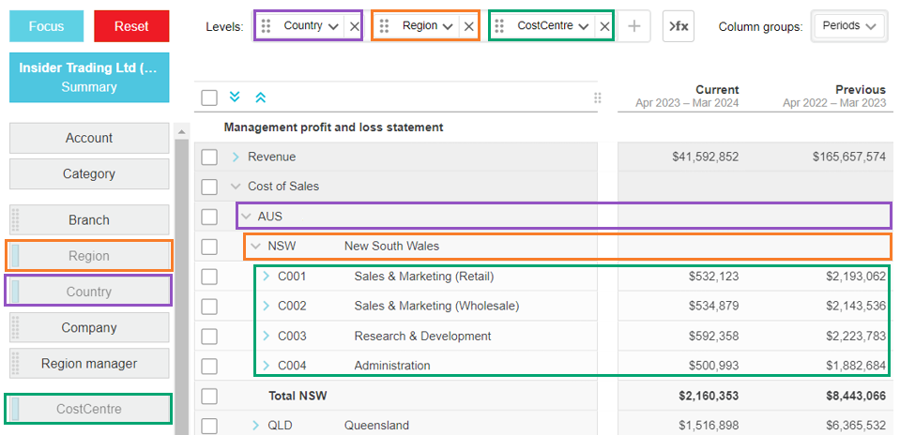The width and height of the screenshot is (900, 435).
Task: Remove the CostCentre level with X
Action: (x=604, y=26)
